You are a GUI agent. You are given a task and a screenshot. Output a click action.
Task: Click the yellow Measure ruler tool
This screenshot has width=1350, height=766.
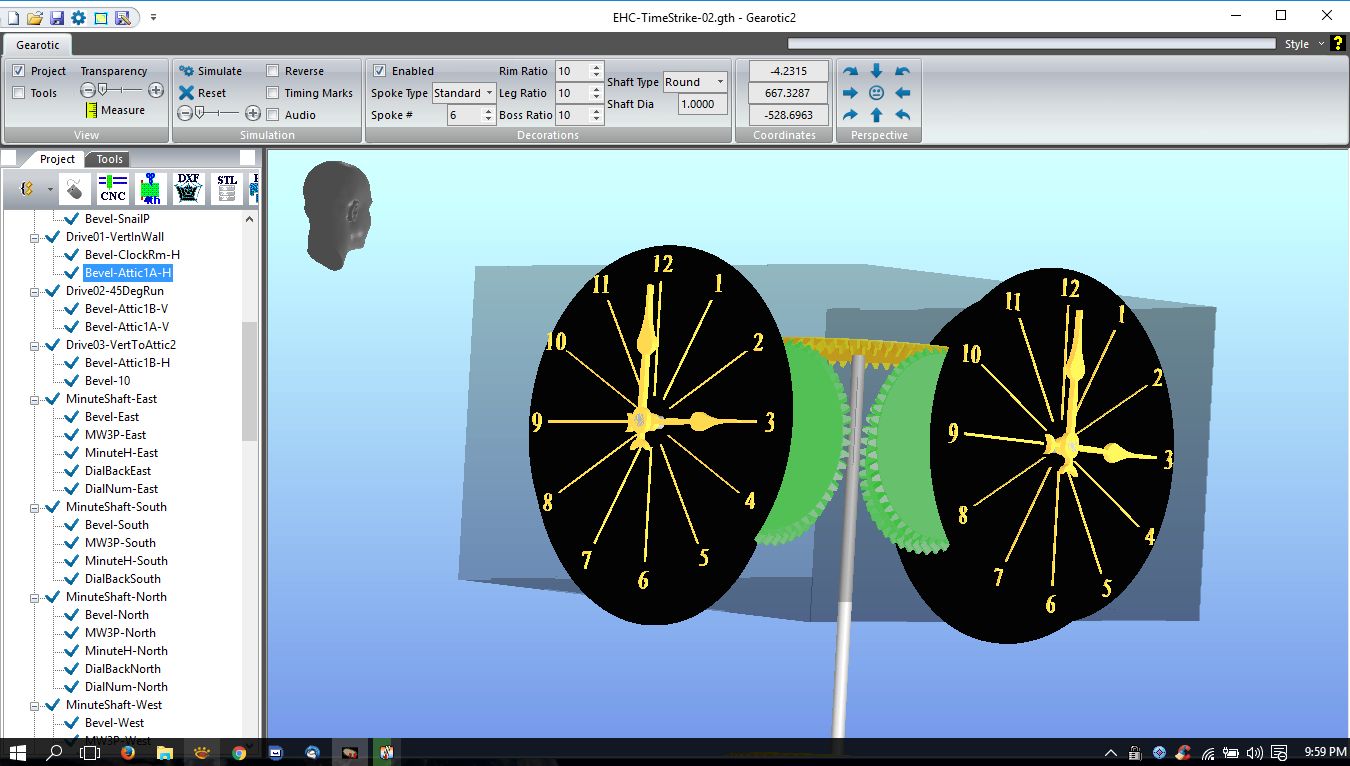91,110
